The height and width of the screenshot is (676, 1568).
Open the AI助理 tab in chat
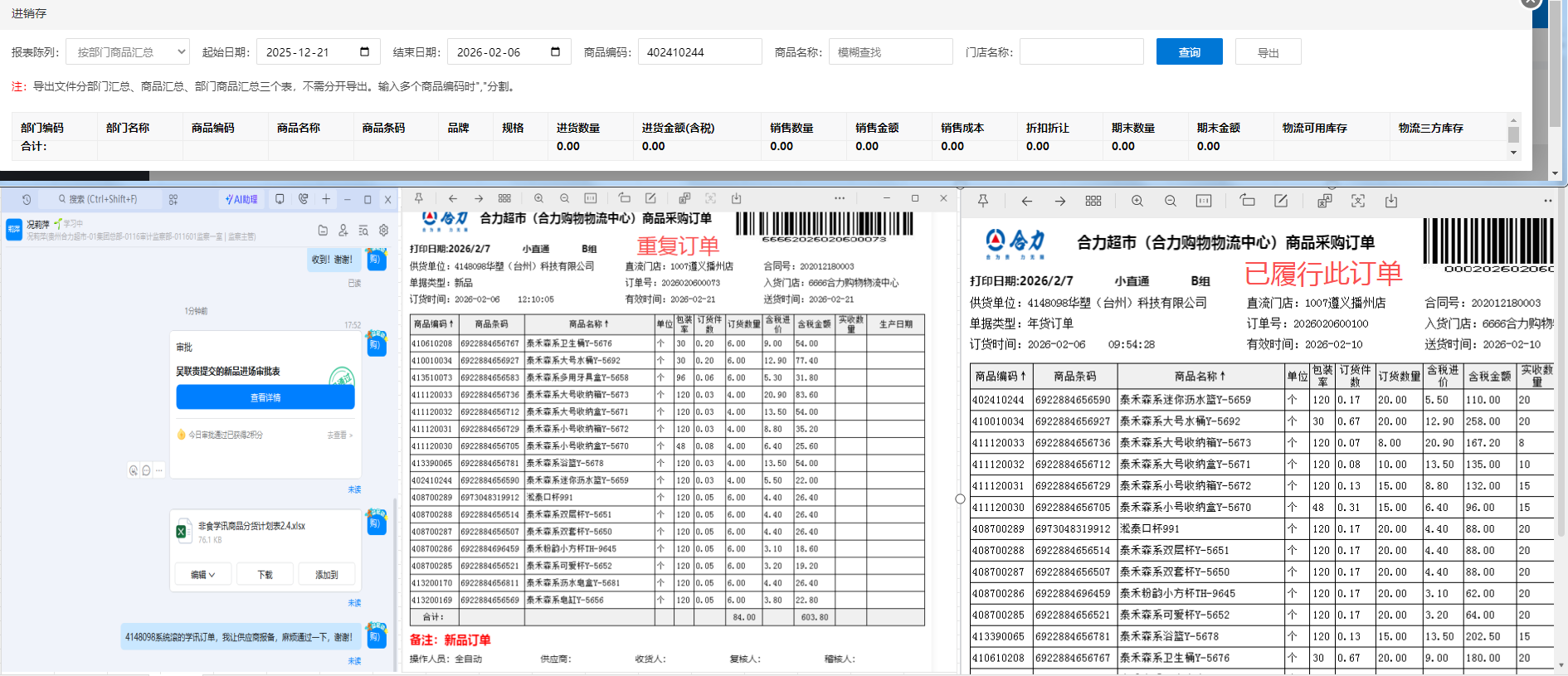[241, 200]
